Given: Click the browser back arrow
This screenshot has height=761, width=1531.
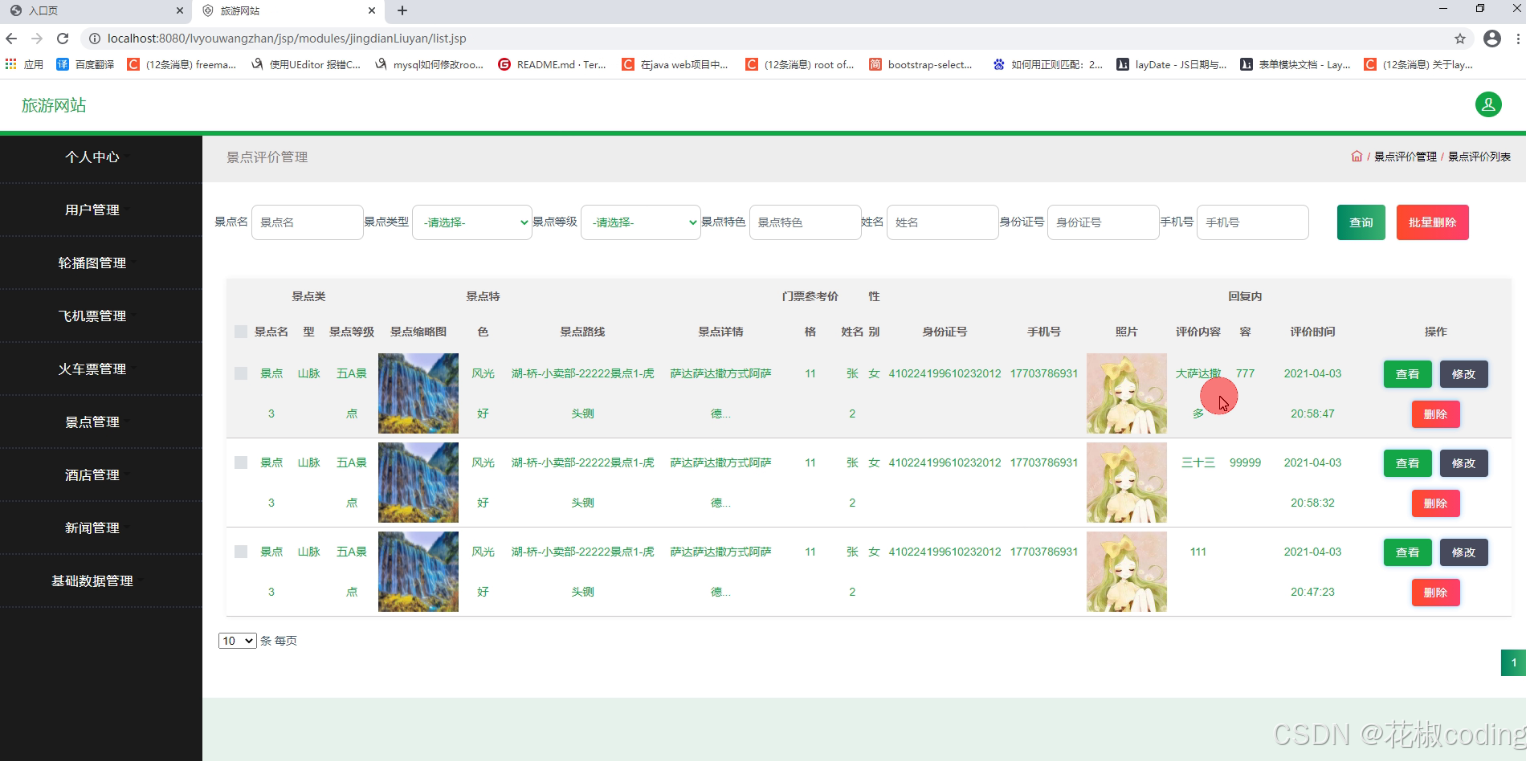Looking at the screenshot, I should click(11, 38).
